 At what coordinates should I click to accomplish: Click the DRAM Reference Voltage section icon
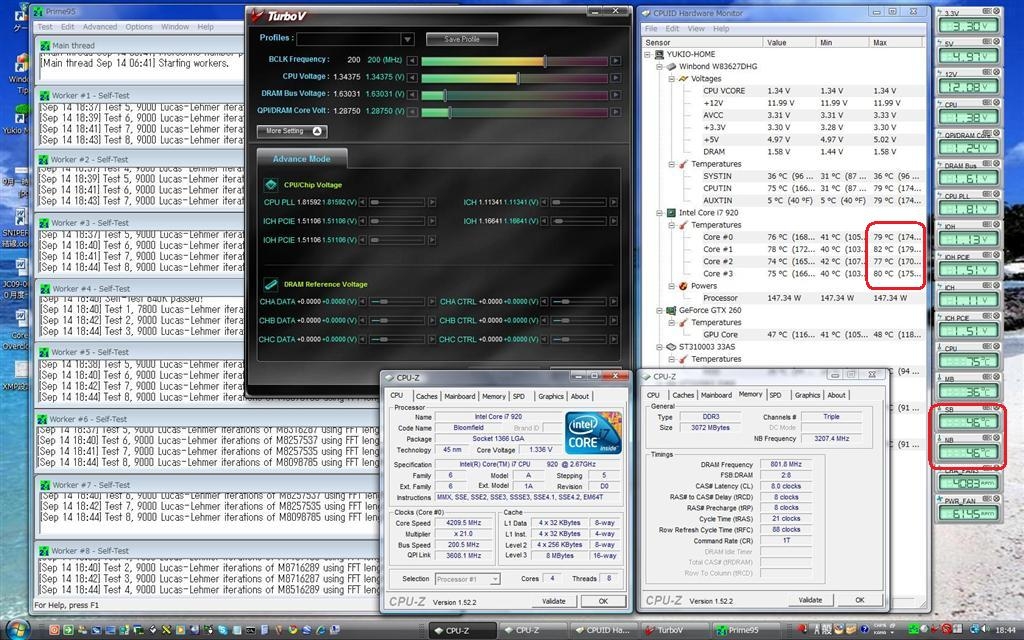coord(270,285)
